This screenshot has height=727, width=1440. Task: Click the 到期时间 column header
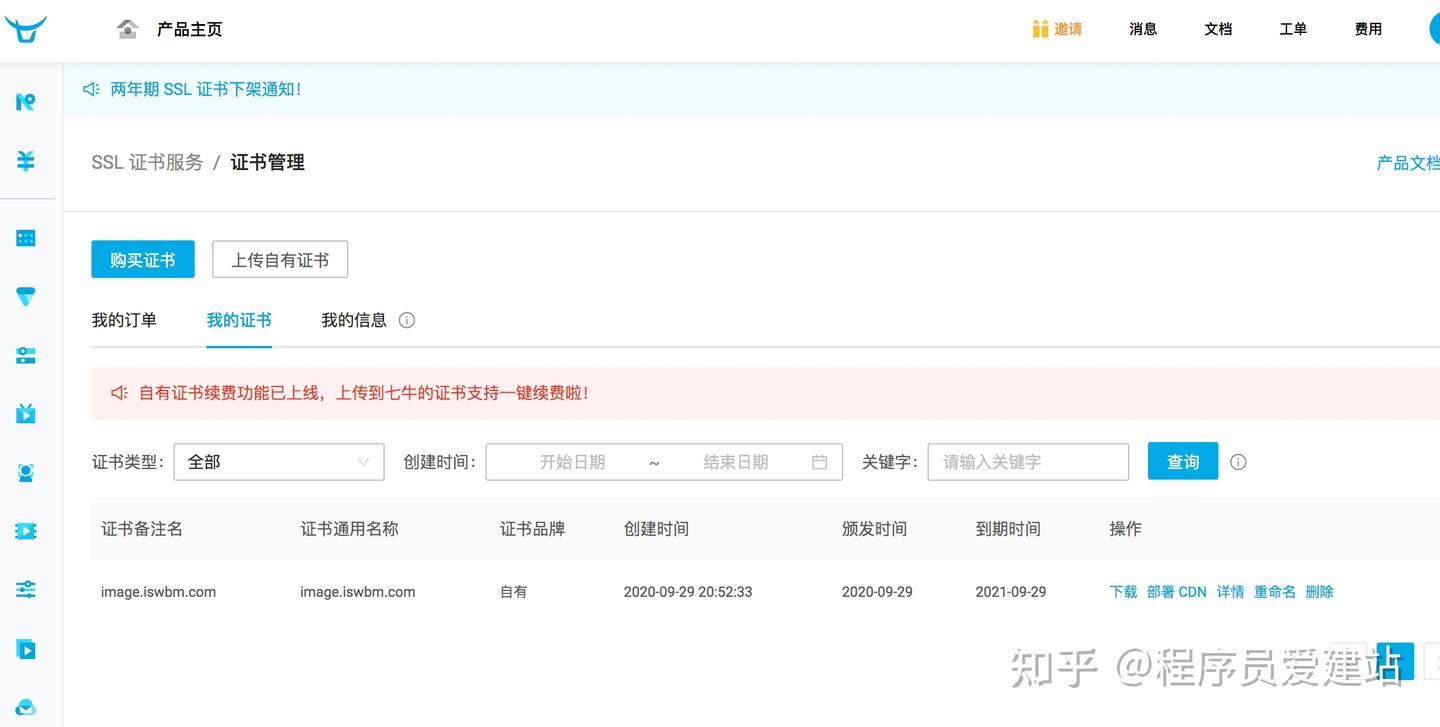1008,529
